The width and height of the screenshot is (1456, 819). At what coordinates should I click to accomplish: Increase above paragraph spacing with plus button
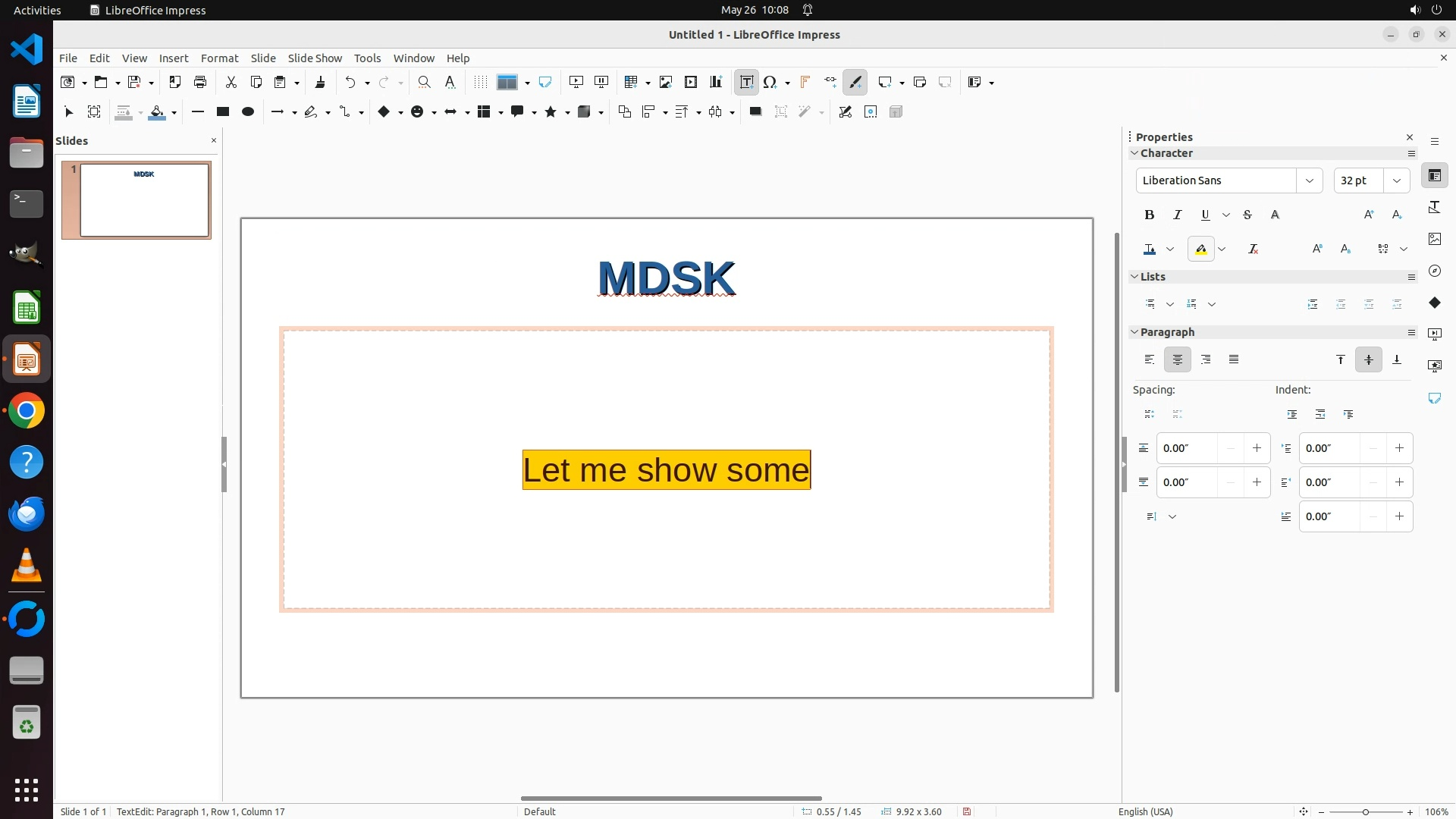tap(1257, 448)
